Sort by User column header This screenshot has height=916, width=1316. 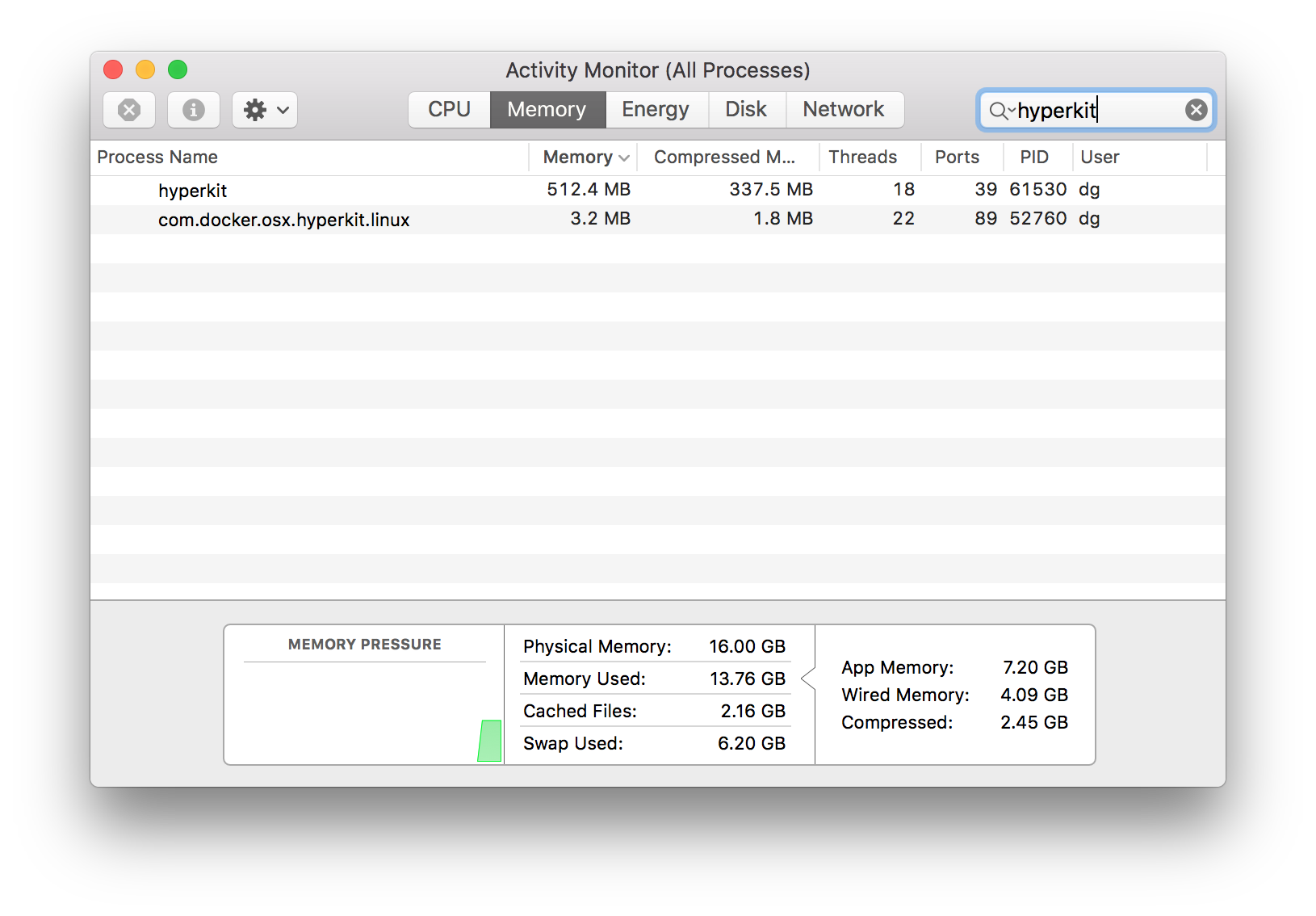[1139, 158]
